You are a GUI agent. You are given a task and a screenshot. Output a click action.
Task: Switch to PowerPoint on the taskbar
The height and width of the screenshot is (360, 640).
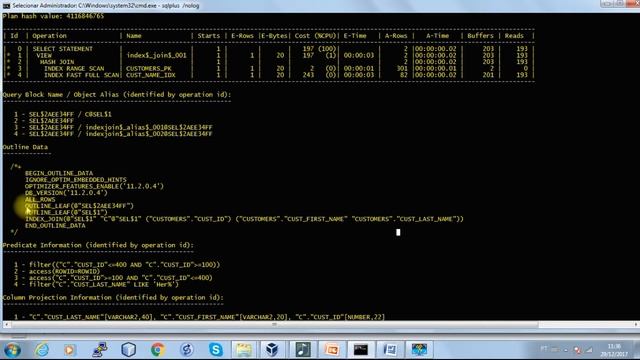(332, 350)
